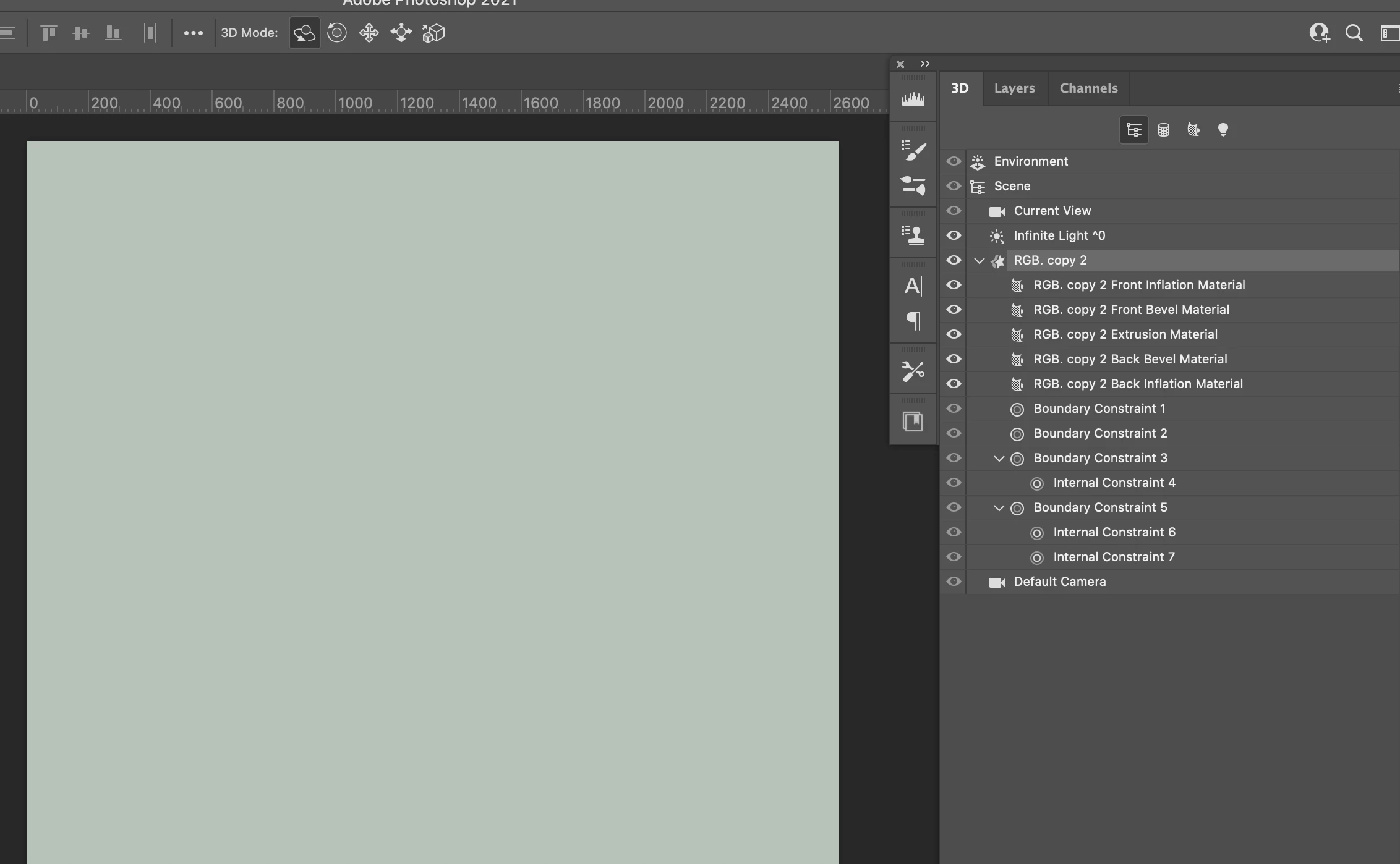Collapse Boundary Constraint 3 group
The height and width of the screenshot is (864, 1400).
pos(999,459)
